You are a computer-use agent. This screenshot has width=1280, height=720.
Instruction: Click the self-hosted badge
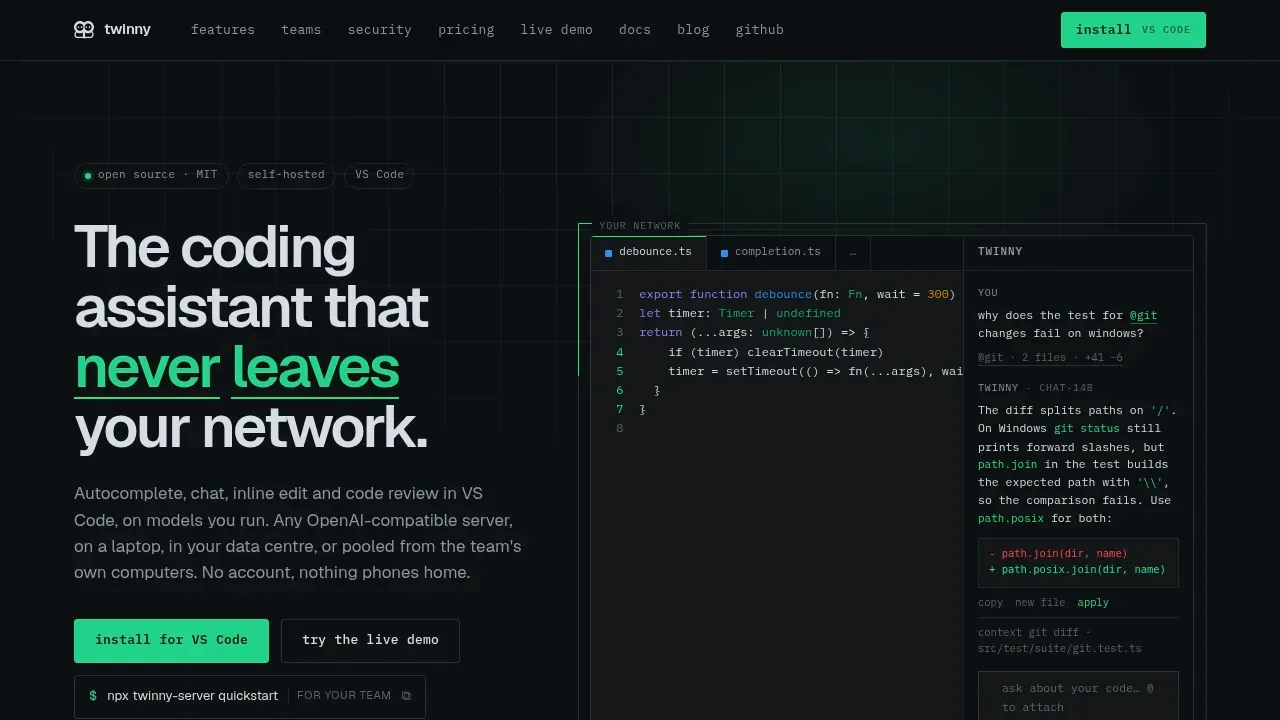[x=286, y=175]
